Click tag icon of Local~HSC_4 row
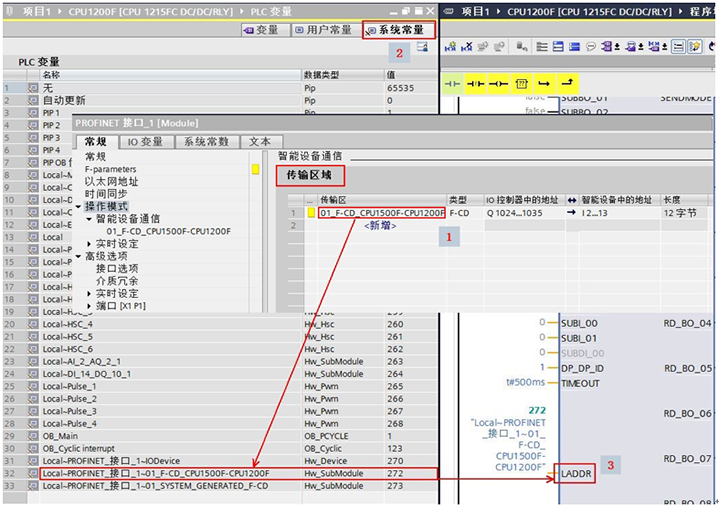 (33, 324)
